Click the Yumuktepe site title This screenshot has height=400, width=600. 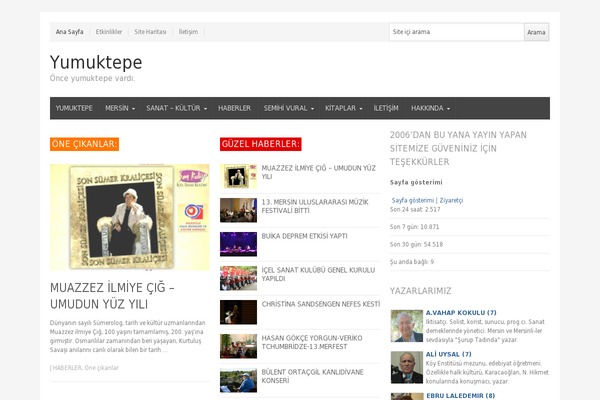pos(96,62)
